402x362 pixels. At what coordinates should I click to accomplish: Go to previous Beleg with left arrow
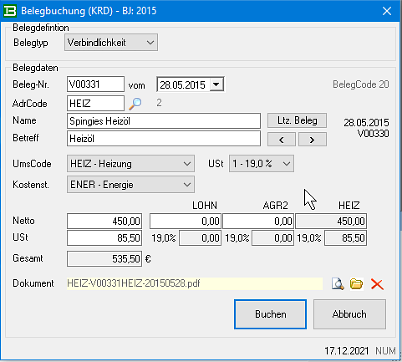[x=281, y=140]
